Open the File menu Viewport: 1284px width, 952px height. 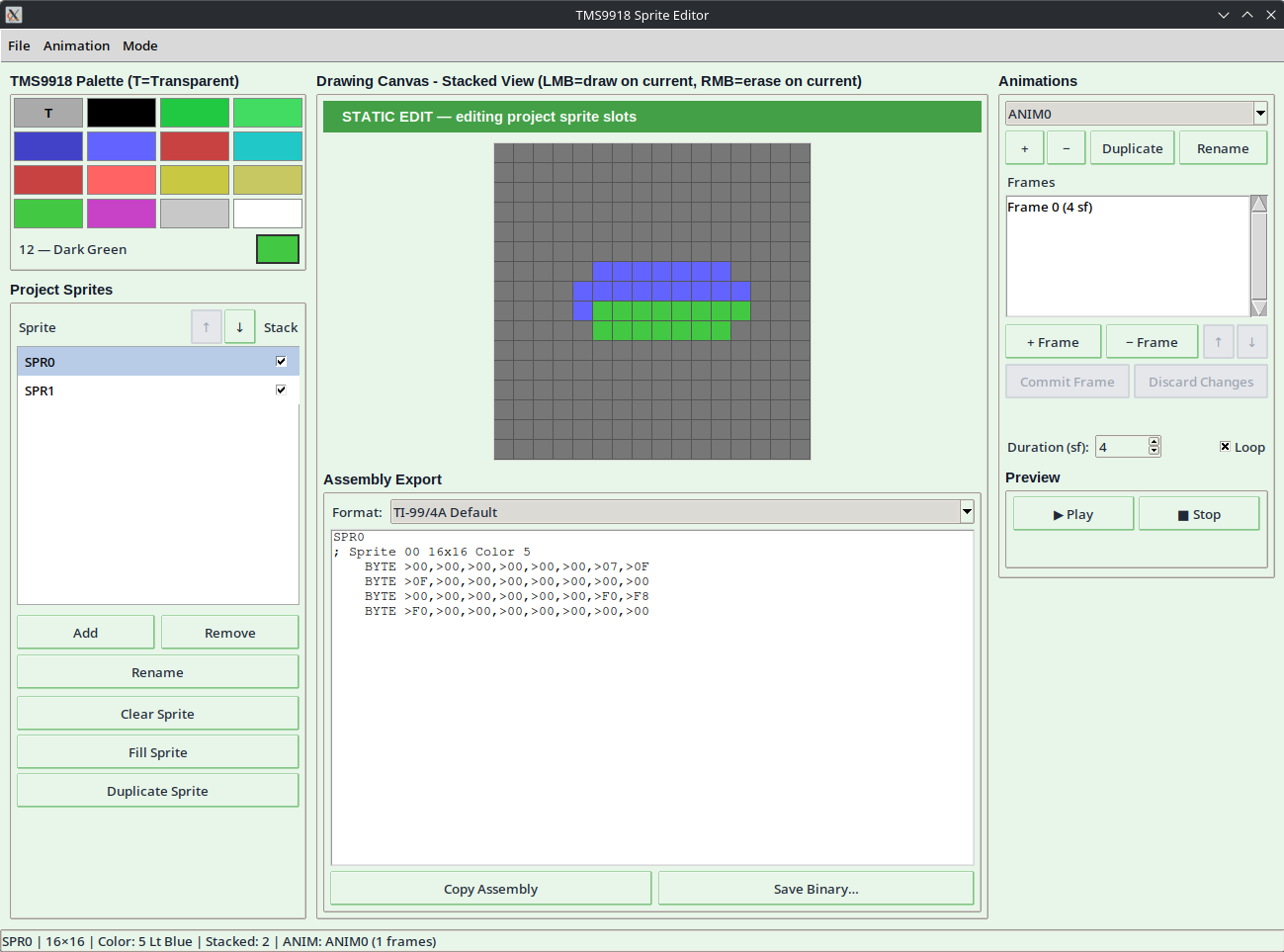click(19, 45)
